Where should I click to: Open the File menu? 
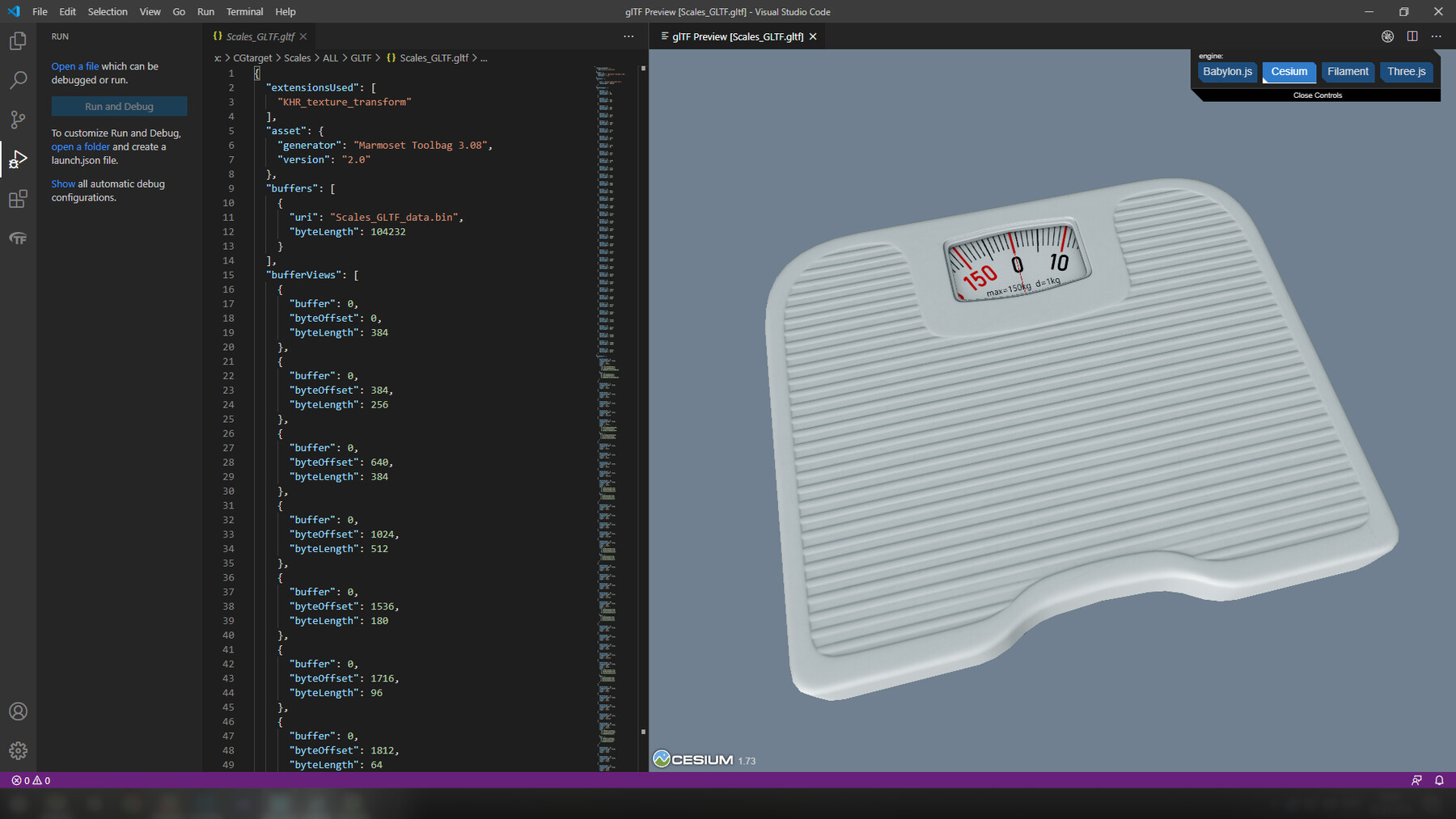point(40,11)
